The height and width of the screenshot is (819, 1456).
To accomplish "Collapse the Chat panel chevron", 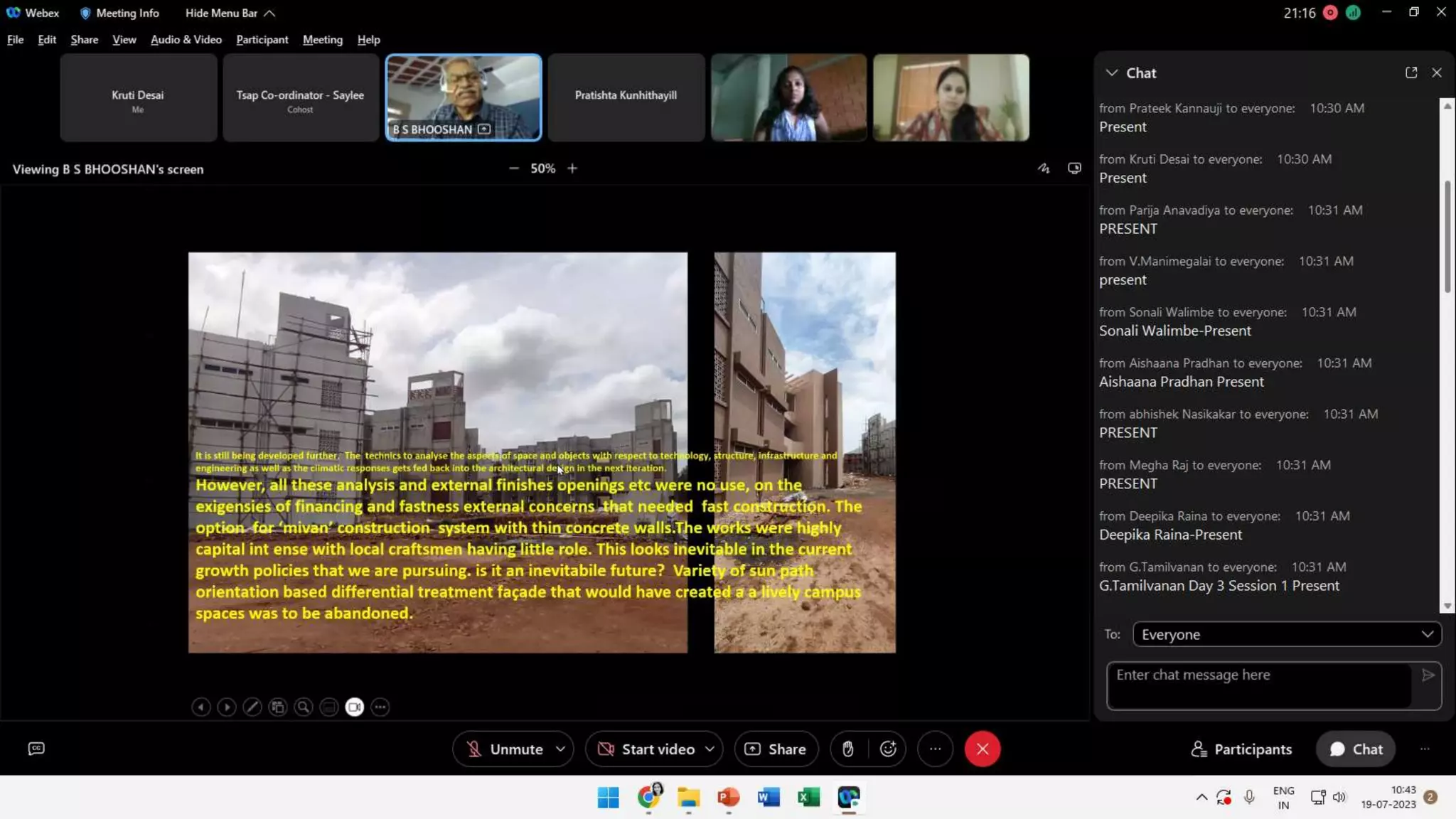I will tap(1111, 73).
